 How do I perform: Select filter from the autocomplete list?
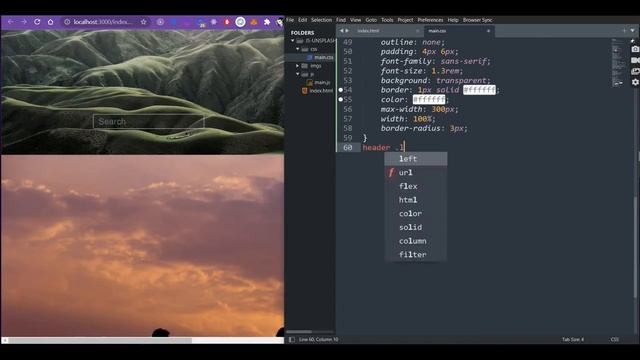(416, 255)
